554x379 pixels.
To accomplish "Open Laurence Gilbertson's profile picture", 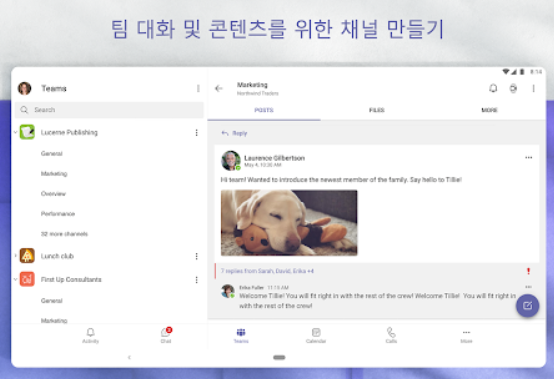I will [x=231, y=161].
